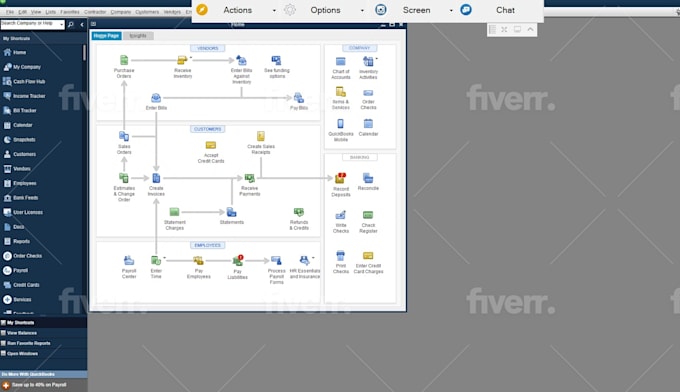Open the Company menu
680x392 pixels.
click(x=121, y=12)
